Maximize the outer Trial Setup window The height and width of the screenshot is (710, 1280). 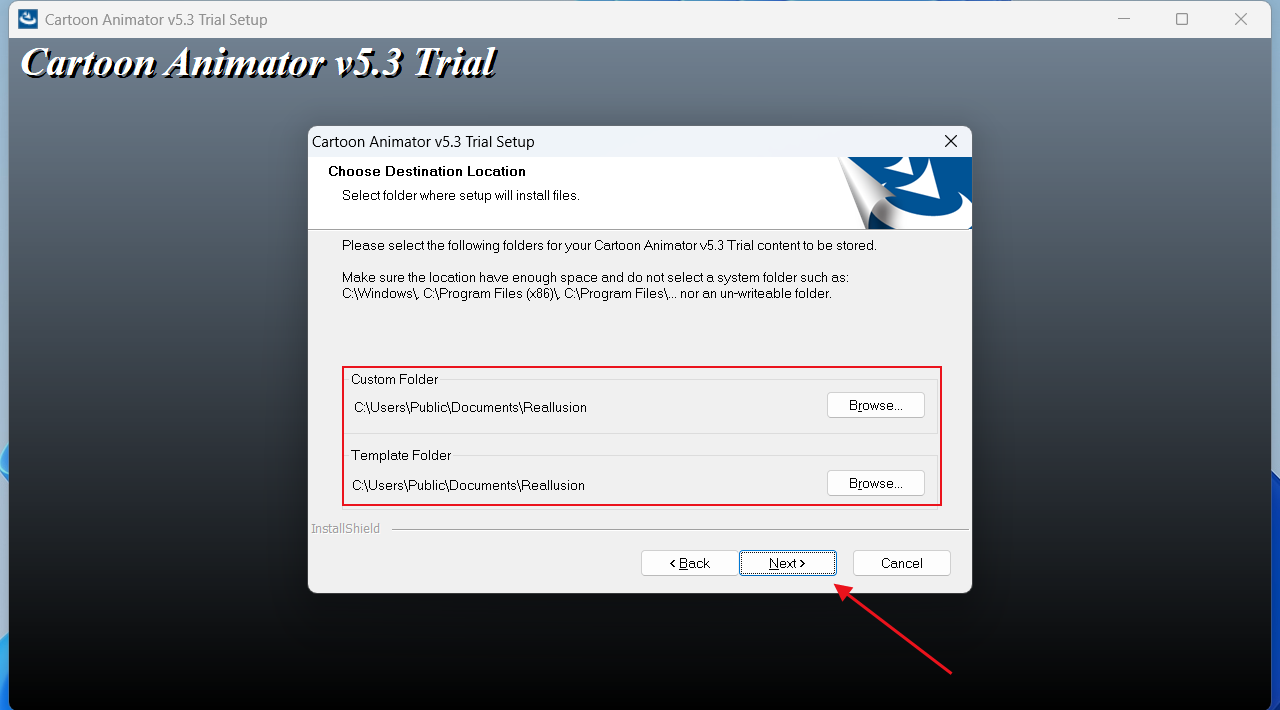[1182, 19]
